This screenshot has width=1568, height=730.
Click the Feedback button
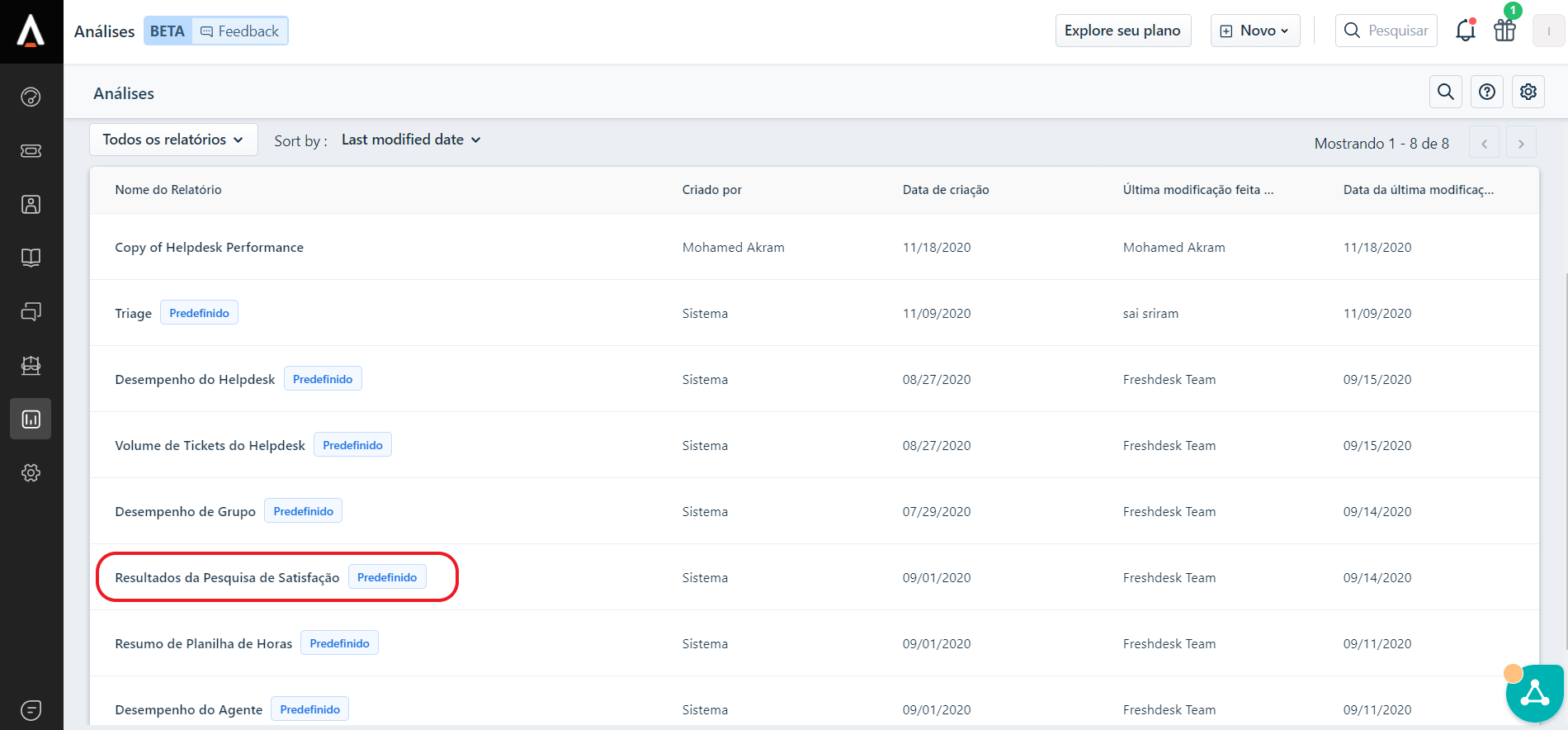click(240, 31)
